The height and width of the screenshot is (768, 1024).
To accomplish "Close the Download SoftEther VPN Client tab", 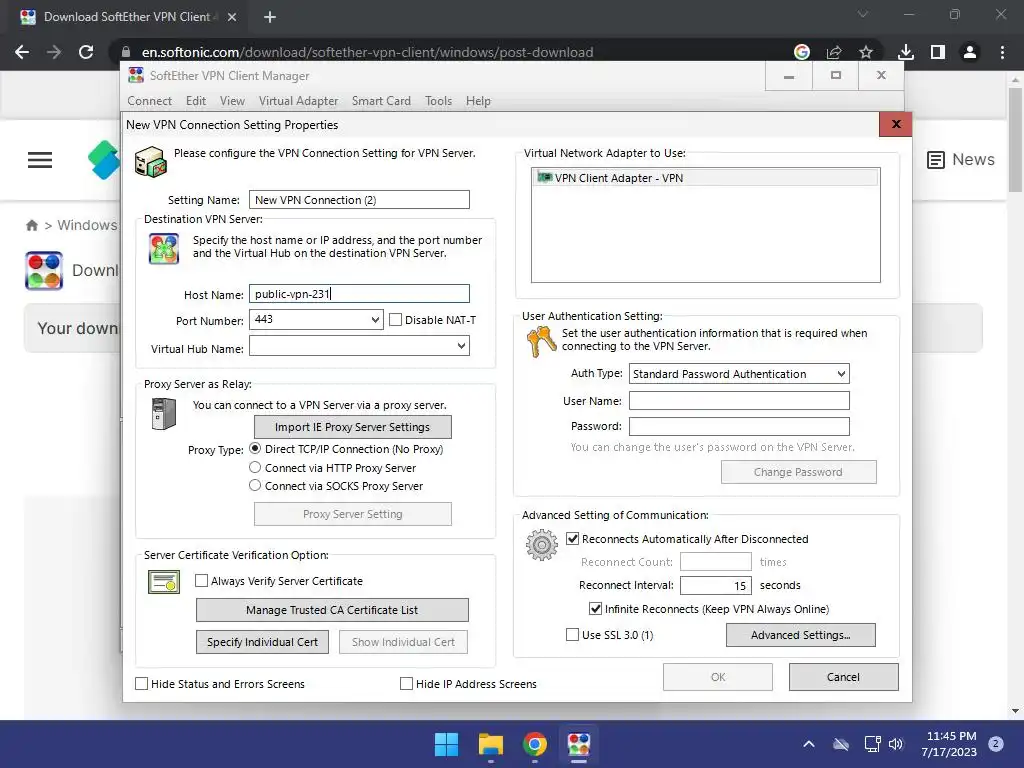I will click(232, 17).
